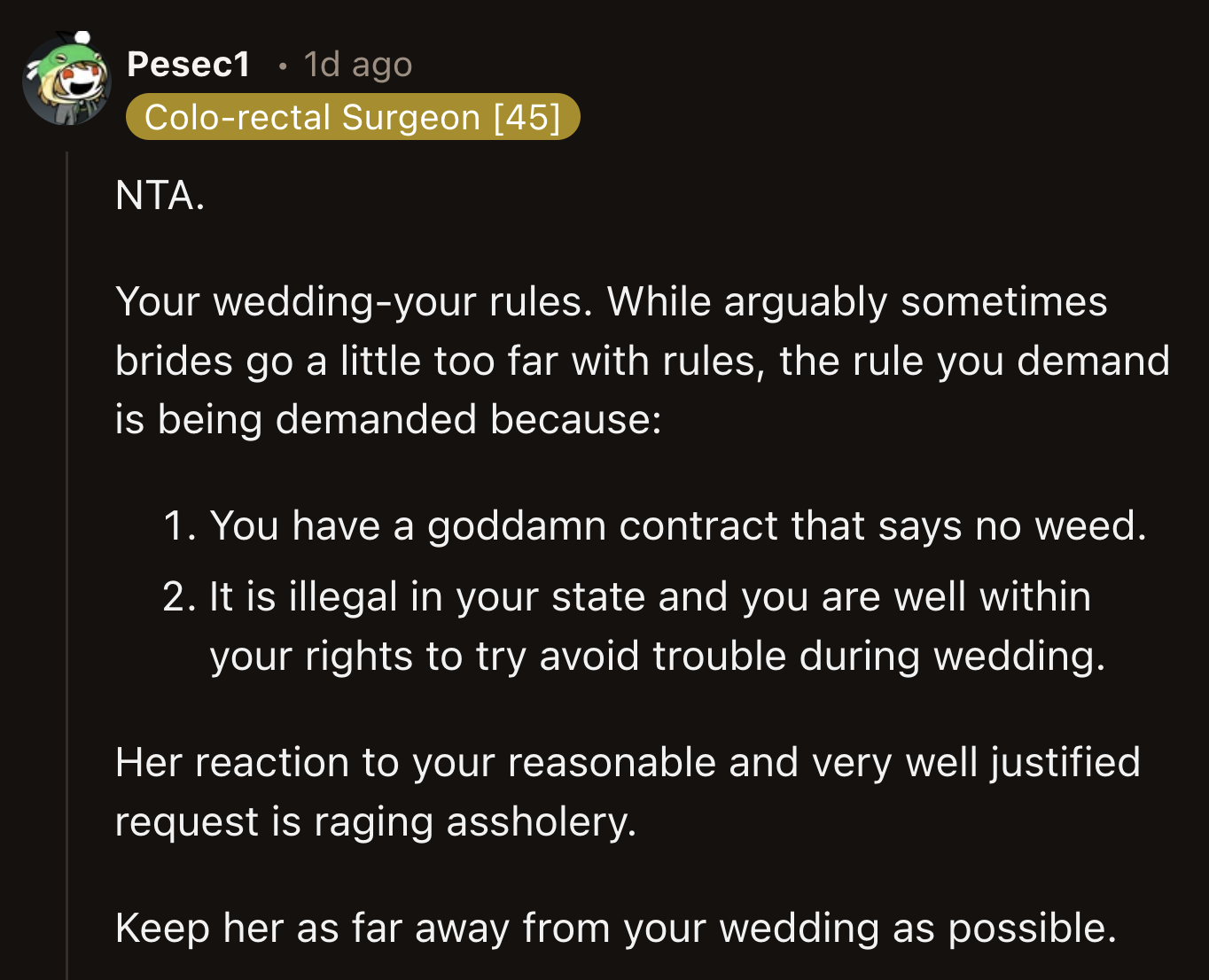This screenshot has width=1209, height=980.
Task: Open Pesec1's profile from the username link
Action: (x=187, y=64)
